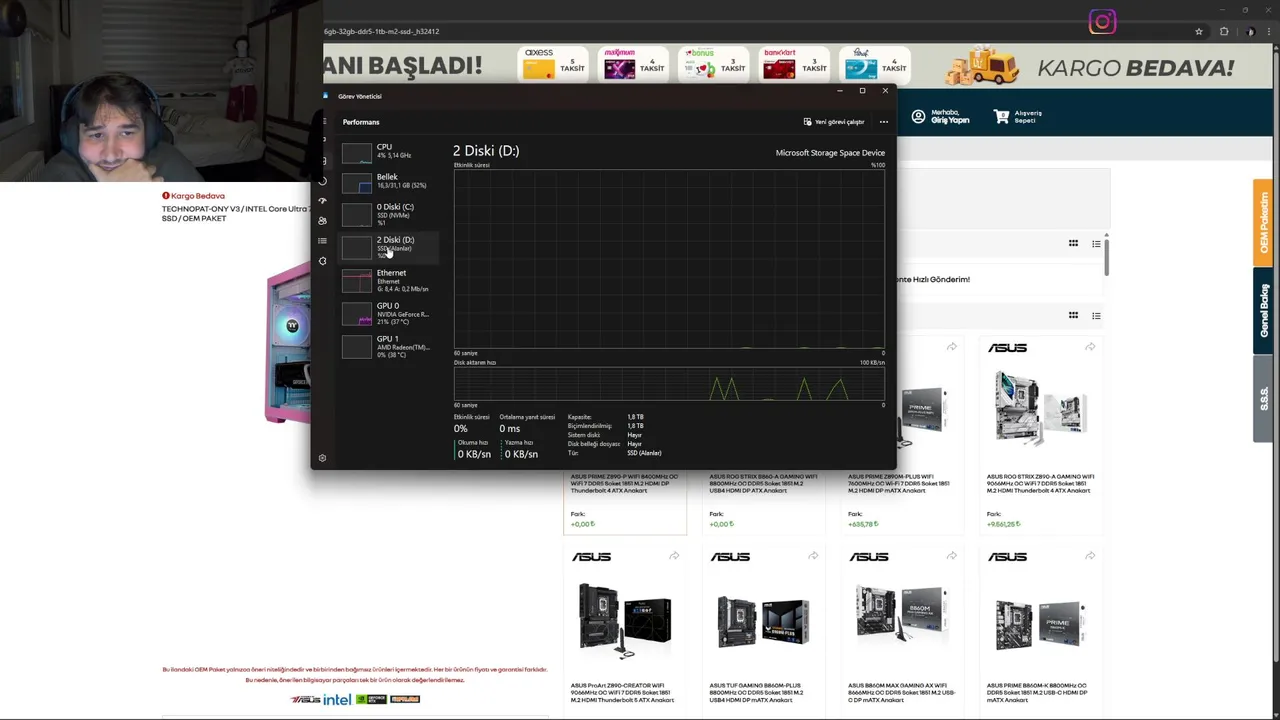Click the bankkart 3 taksit card banner
Screen dimensions: 1280x720
coord(795,64)
